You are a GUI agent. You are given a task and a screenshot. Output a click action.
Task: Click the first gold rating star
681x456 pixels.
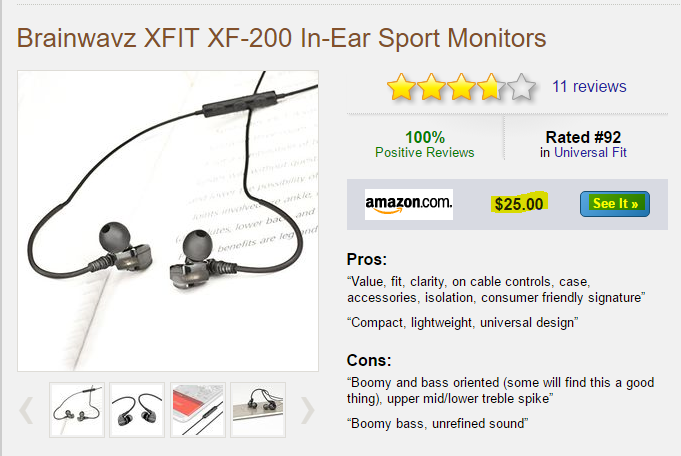[401, 86]
